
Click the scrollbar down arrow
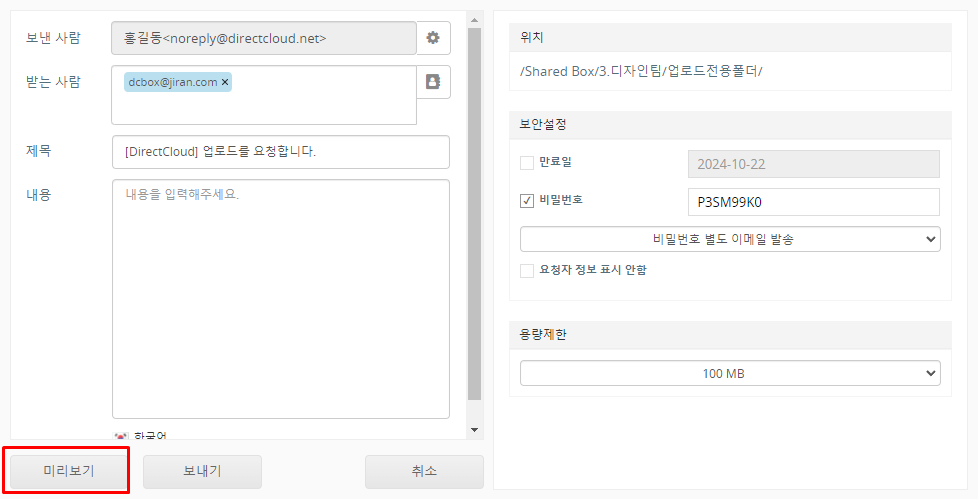coord(475,430)
